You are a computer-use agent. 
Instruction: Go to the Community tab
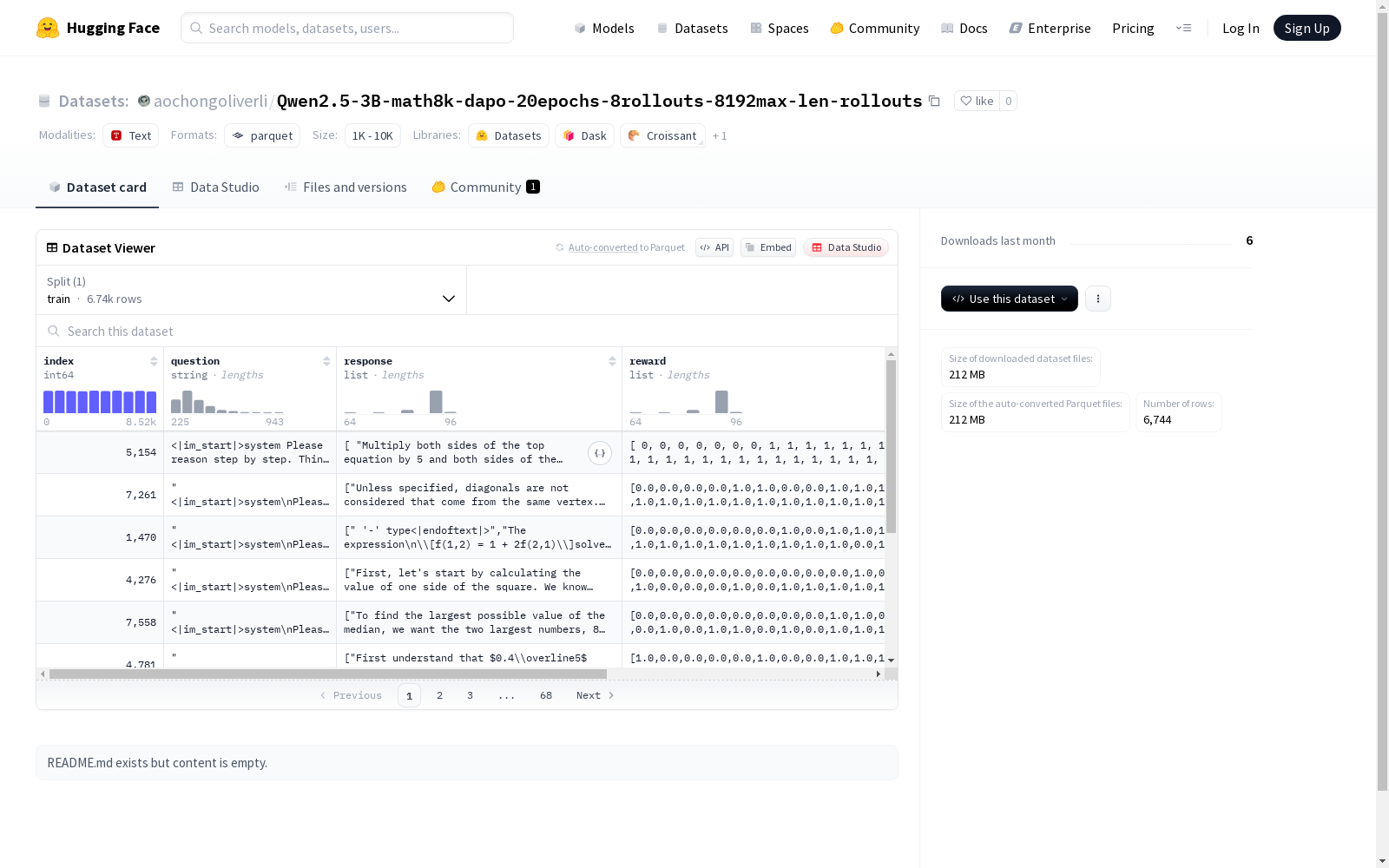coord(486,187)
